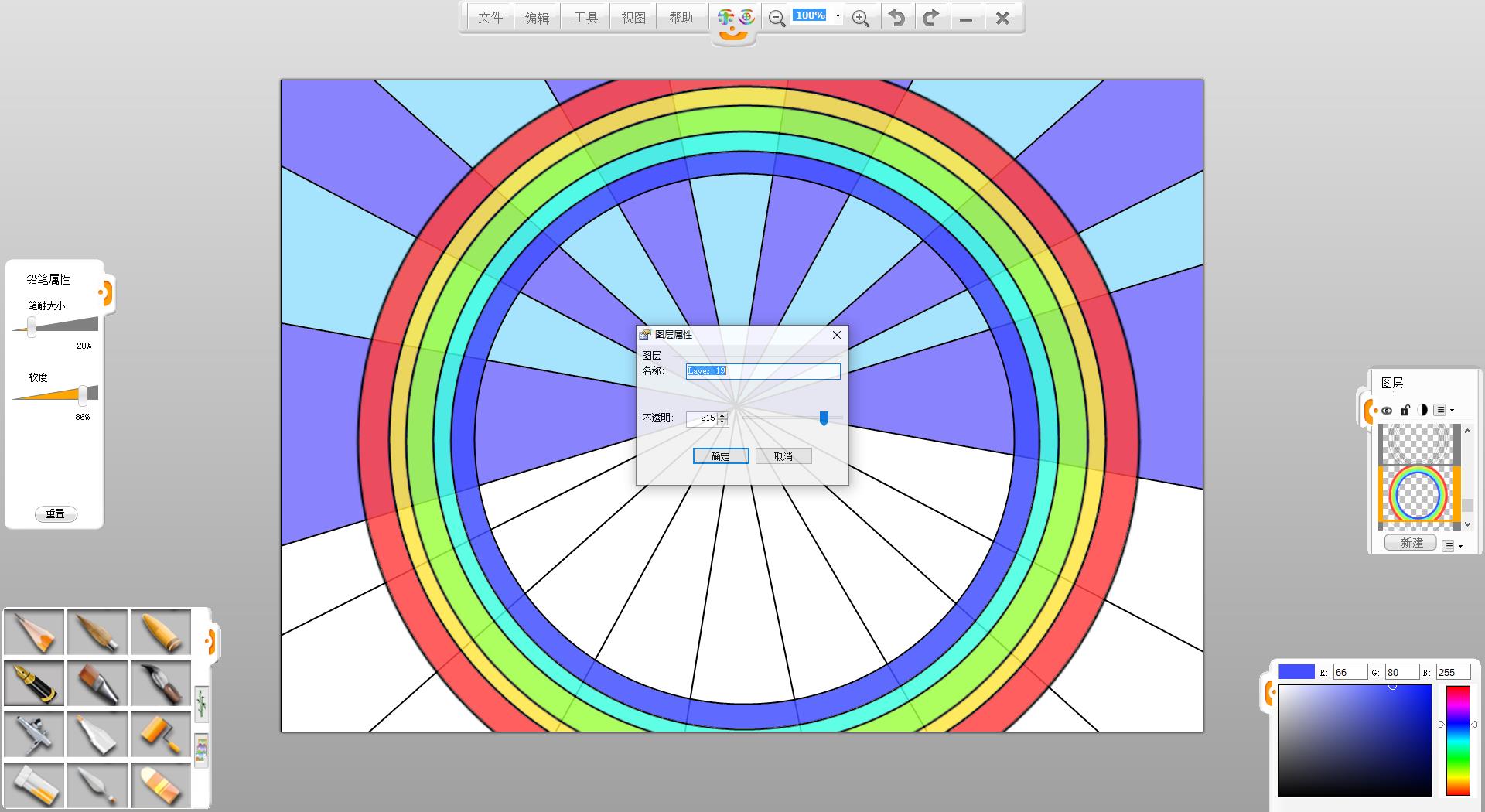Click the undo arrow in toolbar
1485x812 pixels.
[x=896, y=18]
